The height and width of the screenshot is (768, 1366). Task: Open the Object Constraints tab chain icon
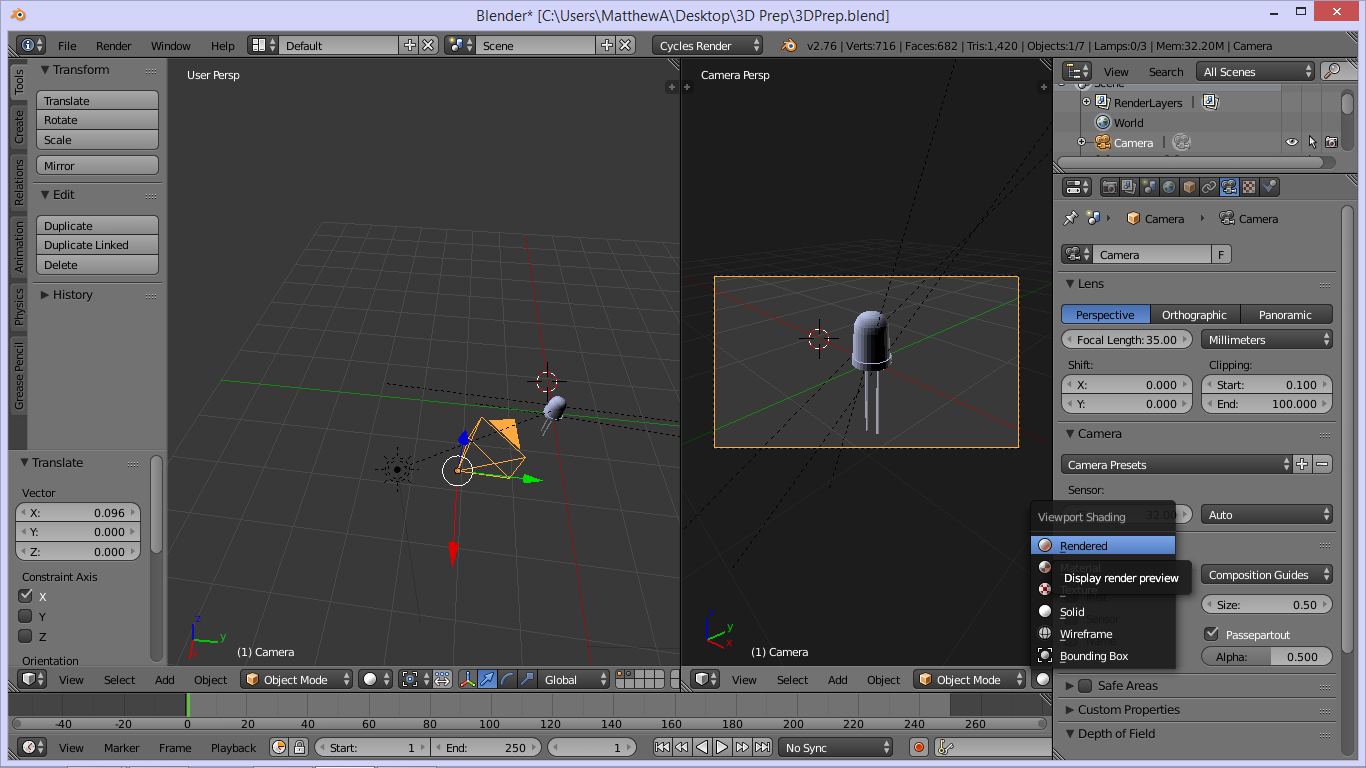pyautogui.click(x=1209, y=187)
